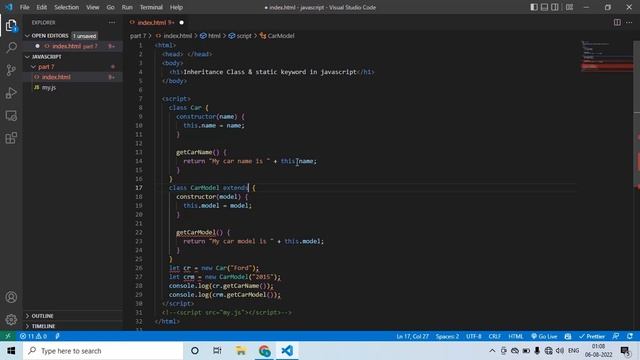The height and width of the screenshot is (360, 640).
Task: Open the notifications bell in status bar
Action: [630, 336]
